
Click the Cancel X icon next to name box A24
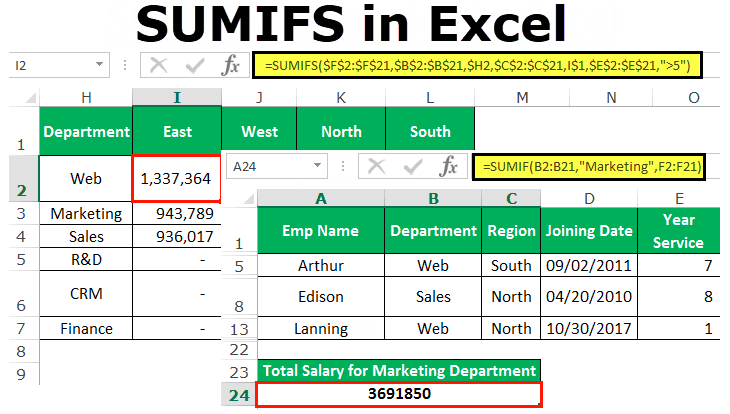[377, 166]
